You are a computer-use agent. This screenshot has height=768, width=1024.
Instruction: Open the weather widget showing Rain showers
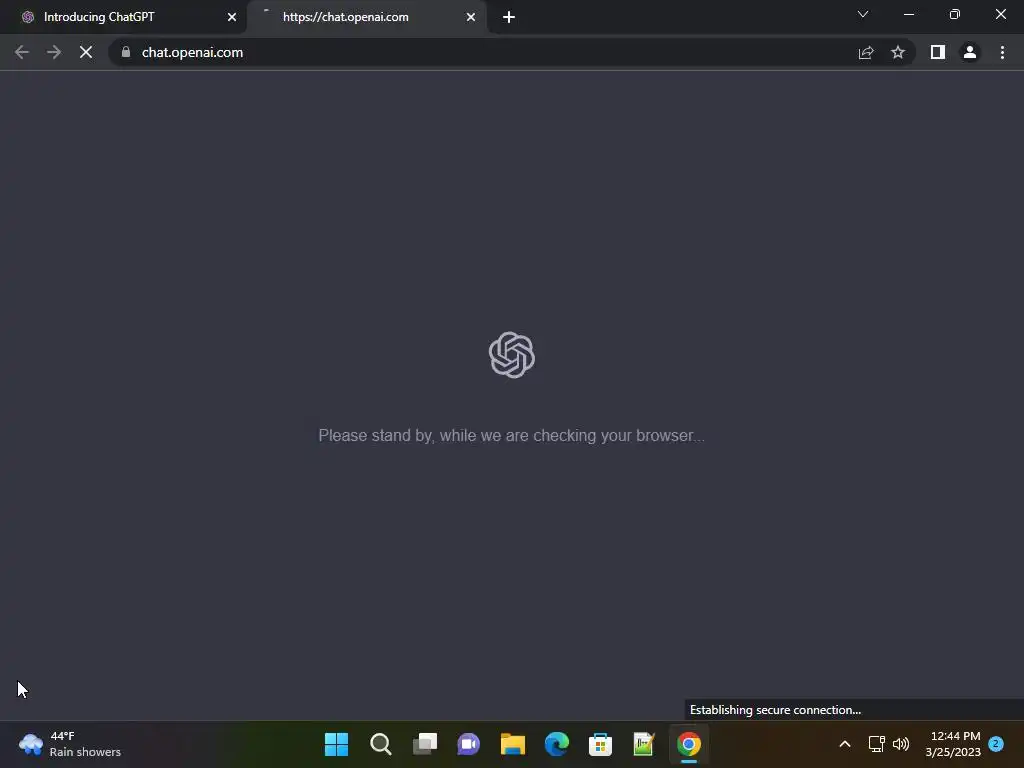[71, 744]
